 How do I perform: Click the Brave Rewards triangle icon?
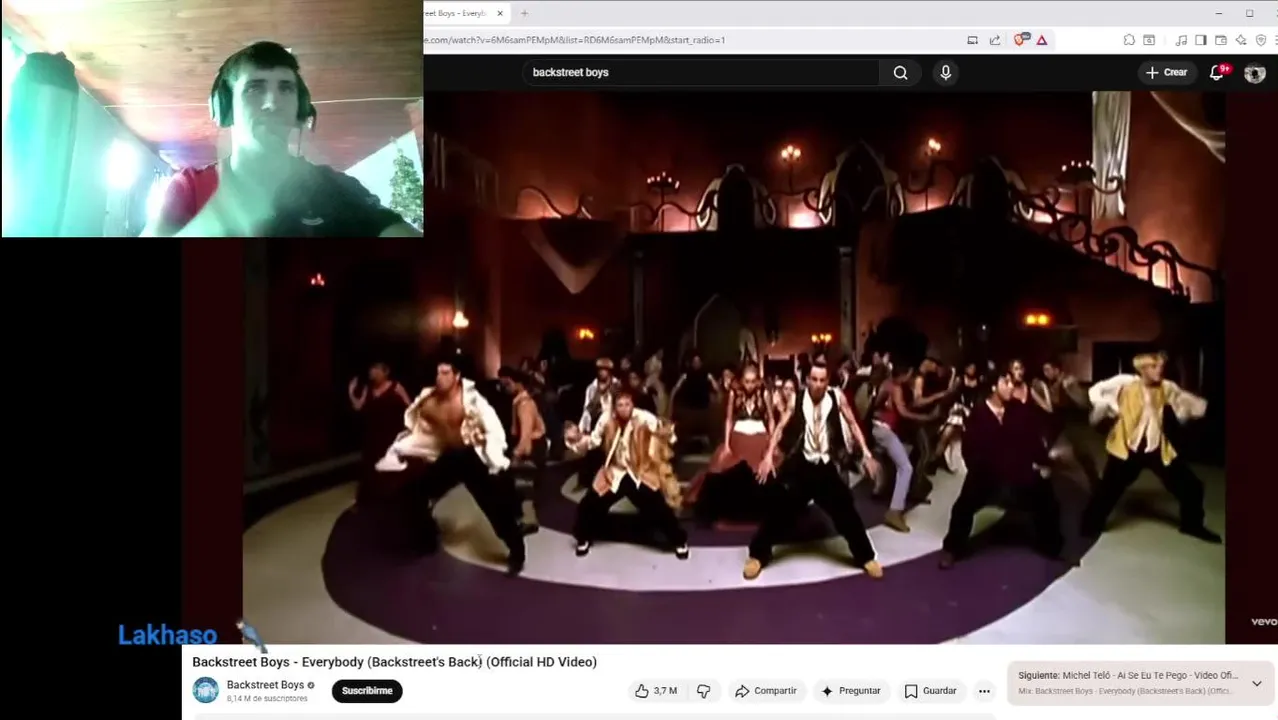tap(1041, 40)
